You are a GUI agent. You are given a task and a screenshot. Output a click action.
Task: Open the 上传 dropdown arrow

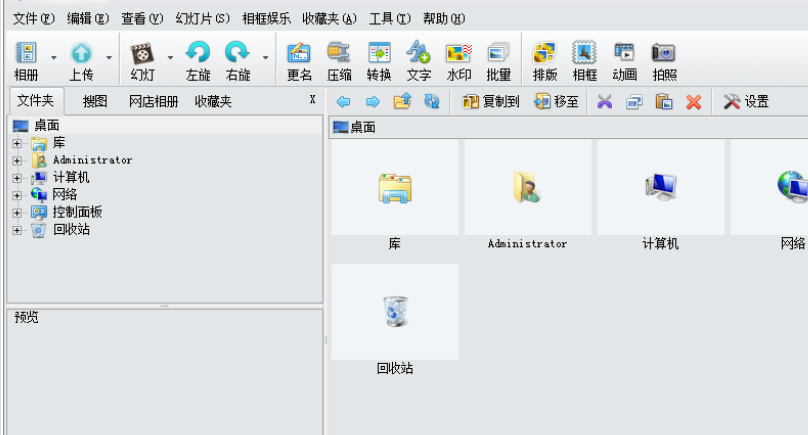pyautogui.click(x=109, y=57)
